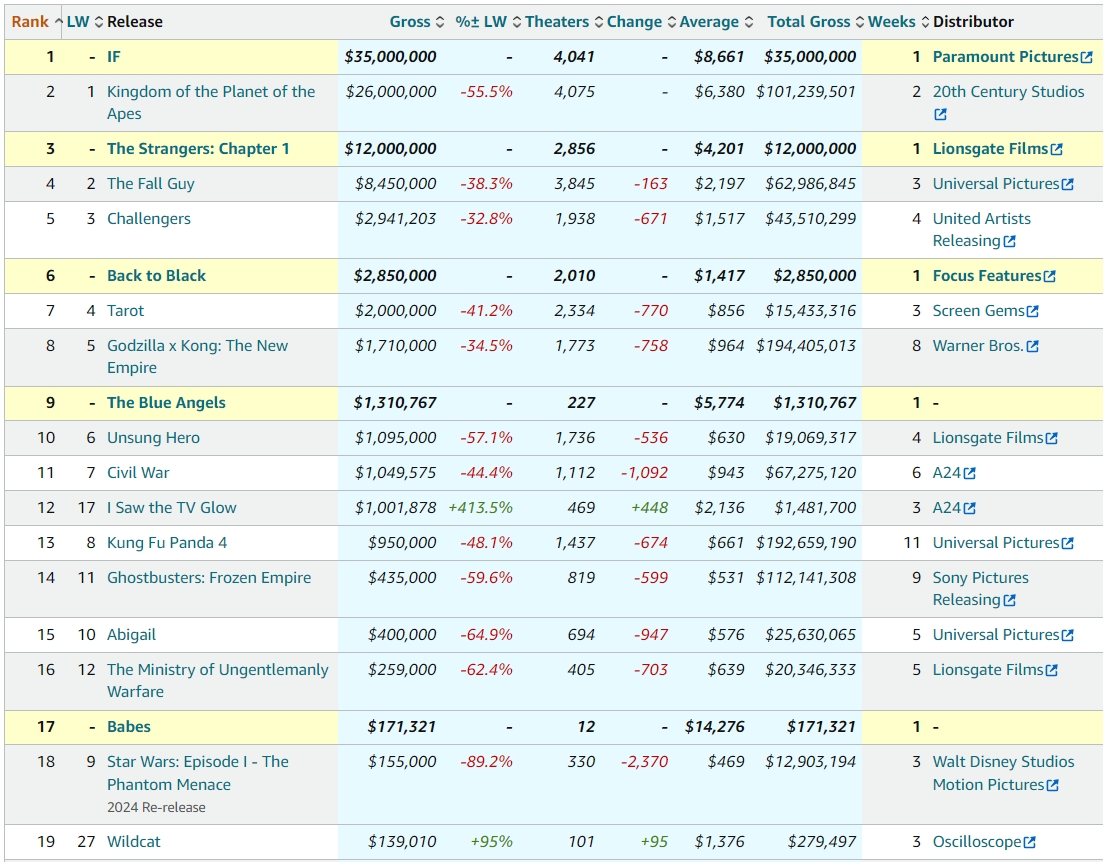Click external link icon after Focus Features

click(1050, 276)
